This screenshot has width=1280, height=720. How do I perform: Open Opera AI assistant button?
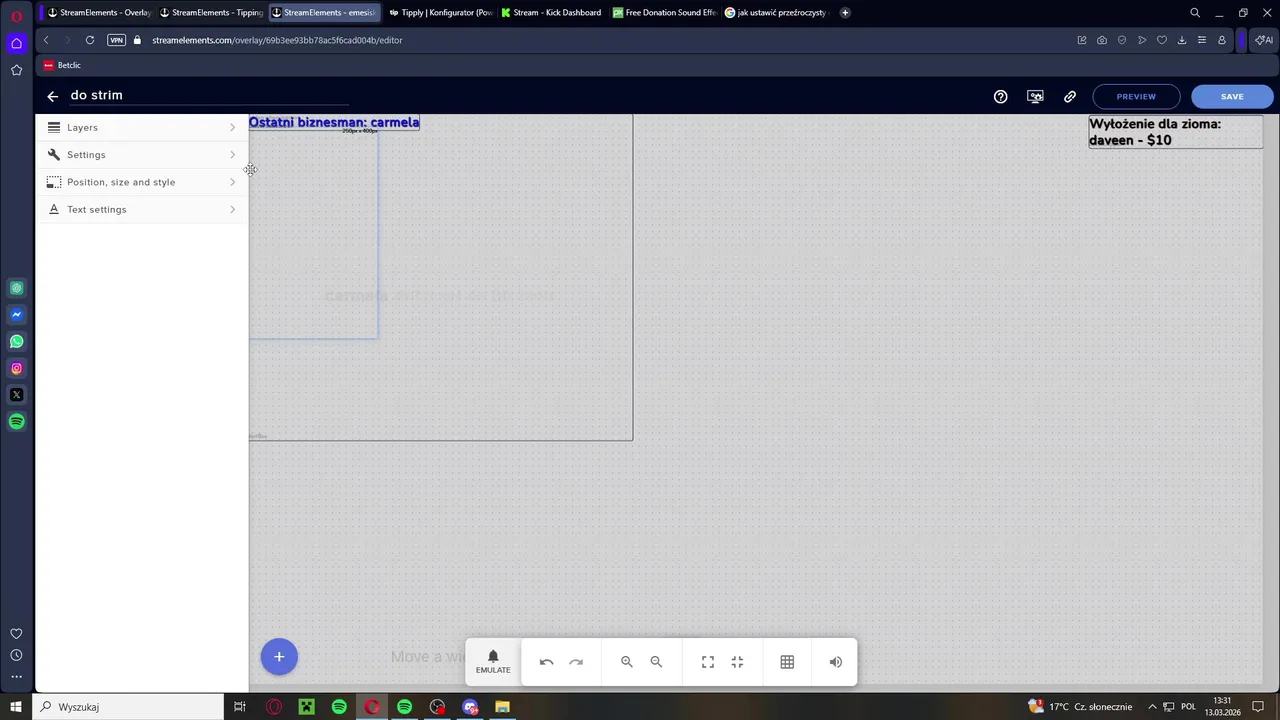point(1264,40)
